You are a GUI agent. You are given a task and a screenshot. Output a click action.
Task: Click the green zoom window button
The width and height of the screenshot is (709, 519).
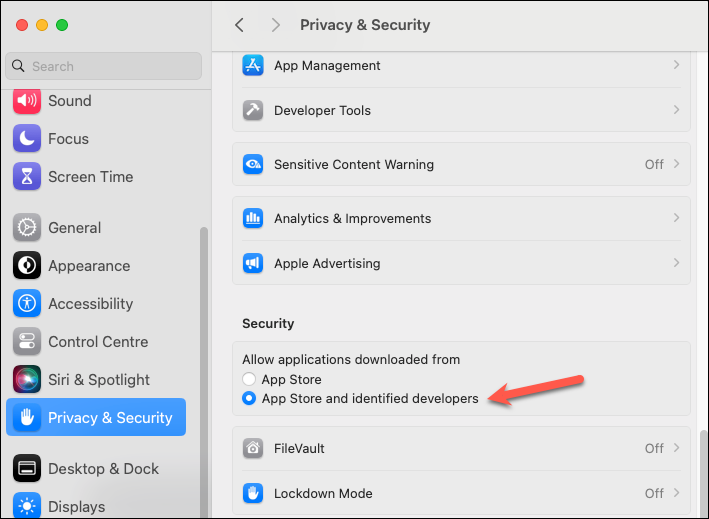click(62, 25)
